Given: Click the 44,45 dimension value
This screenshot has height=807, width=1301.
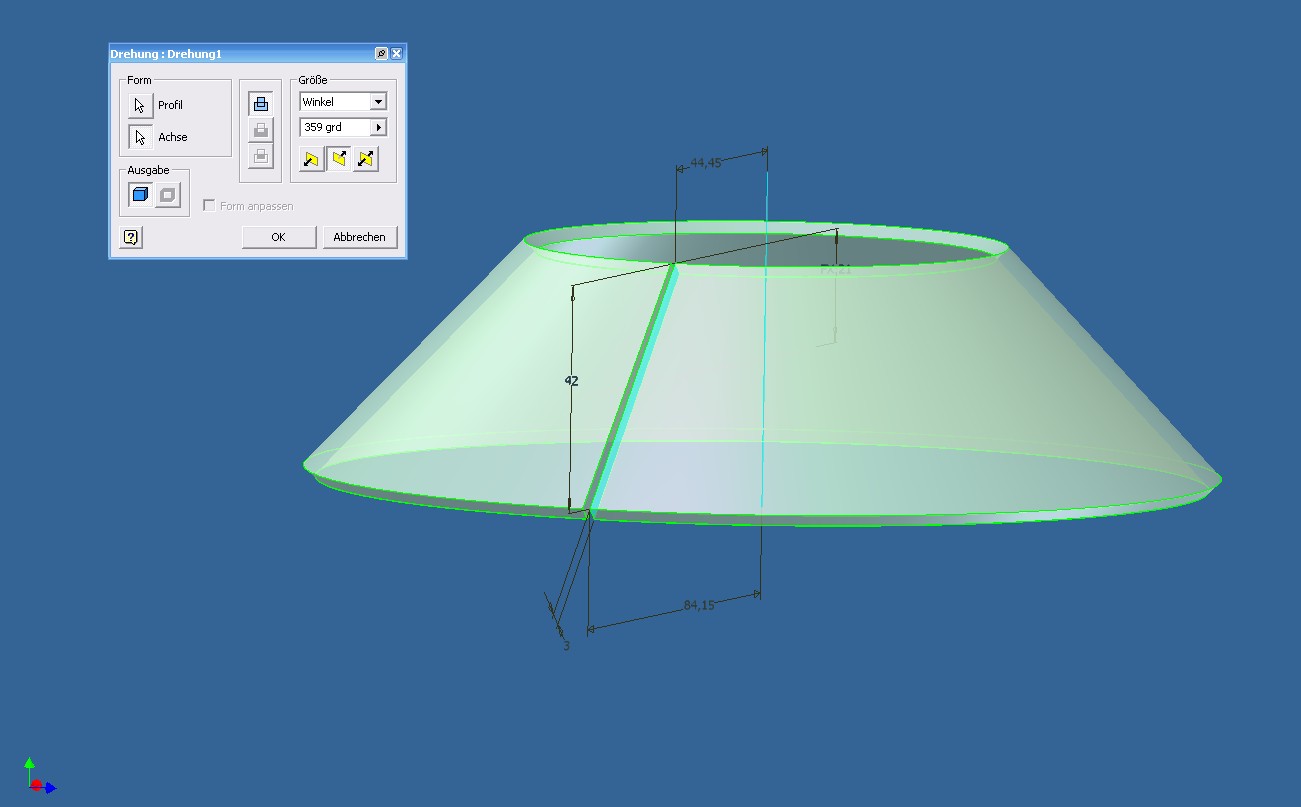Looking at the screenshot, I should tap(706, 162).
